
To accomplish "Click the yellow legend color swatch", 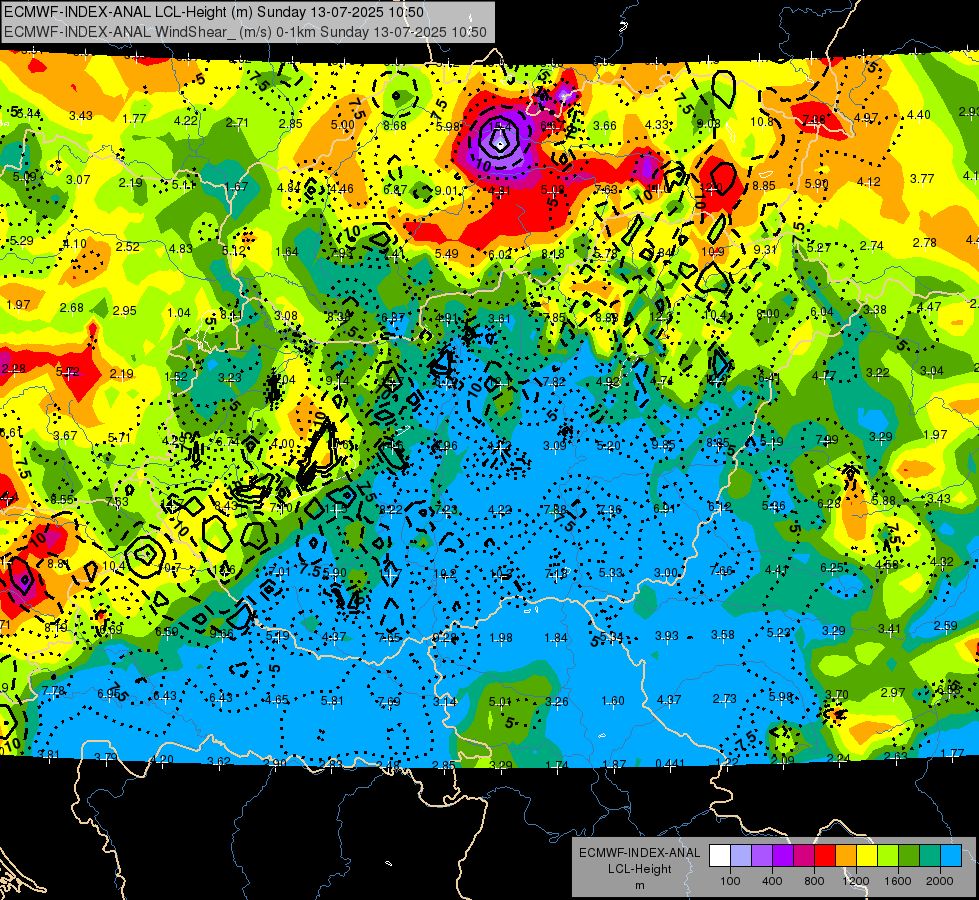I will (x=867, y=855).
